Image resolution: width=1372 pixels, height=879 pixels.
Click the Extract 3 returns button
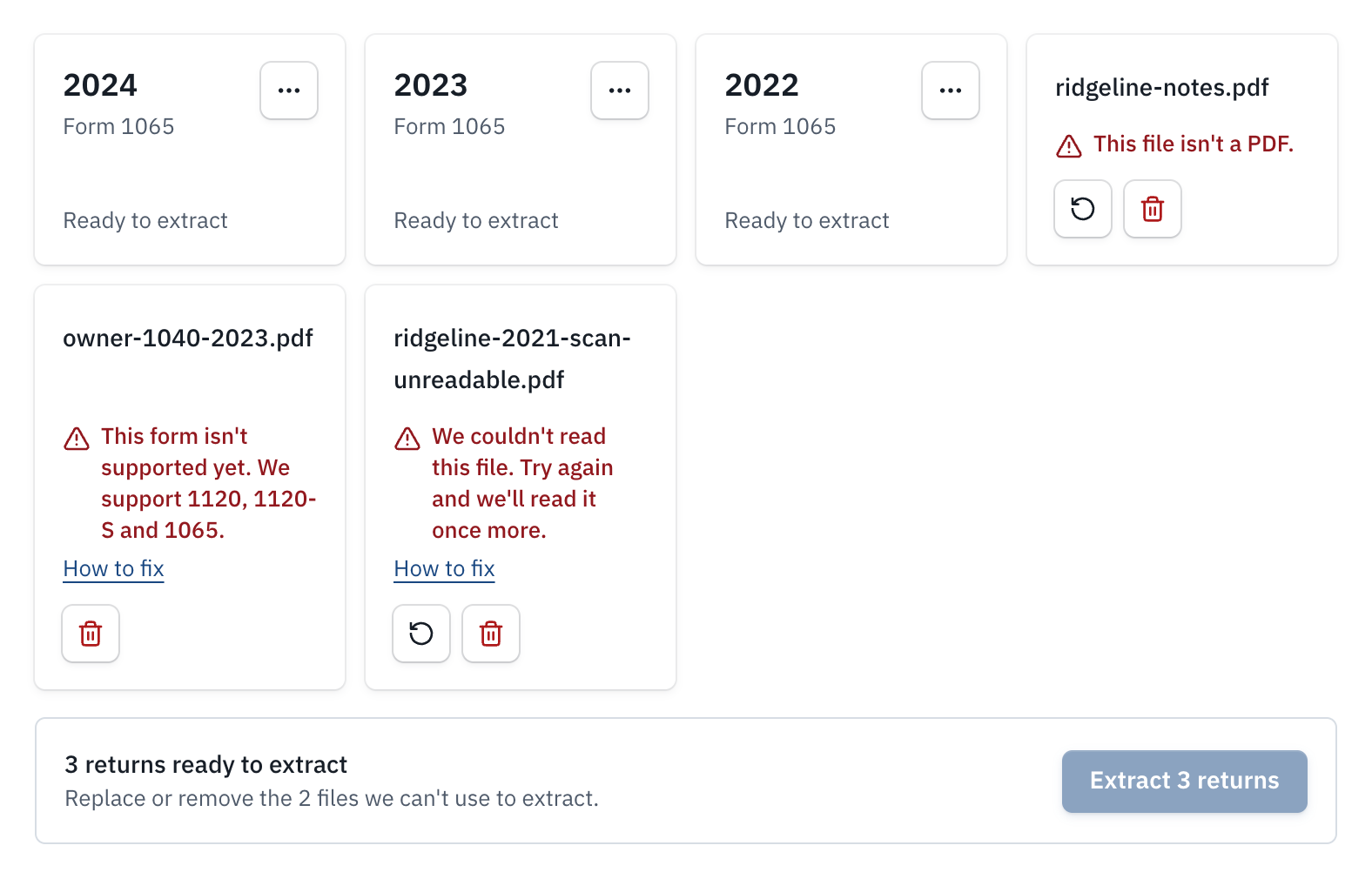[1185, 782]
